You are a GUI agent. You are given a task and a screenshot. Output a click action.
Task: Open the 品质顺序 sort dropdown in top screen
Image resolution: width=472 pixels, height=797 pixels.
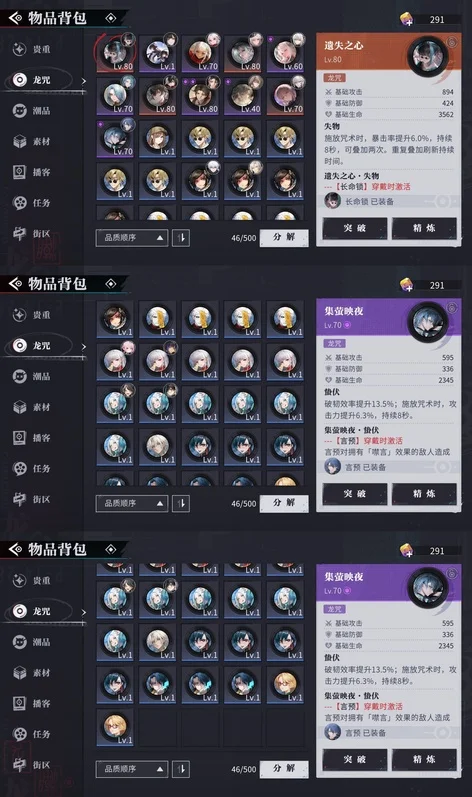pos(132,237)
